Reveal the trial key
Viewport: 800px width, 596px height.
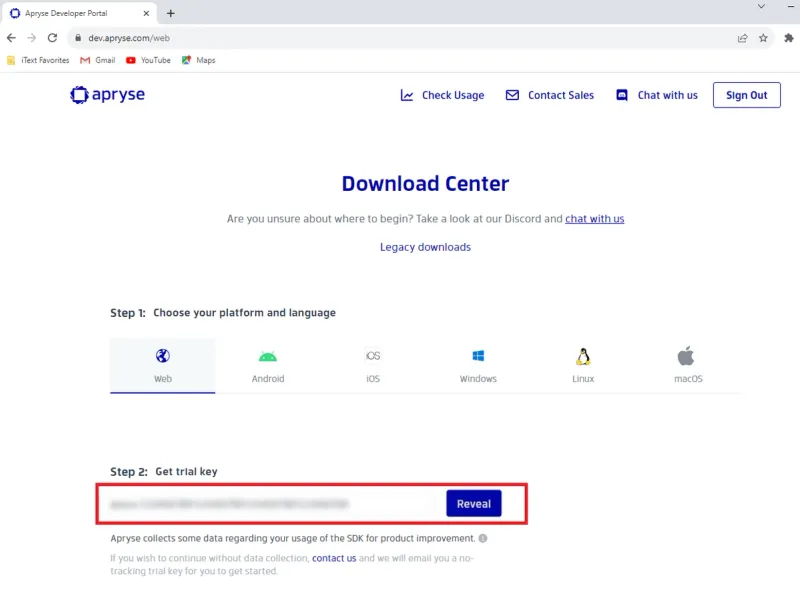473,504
